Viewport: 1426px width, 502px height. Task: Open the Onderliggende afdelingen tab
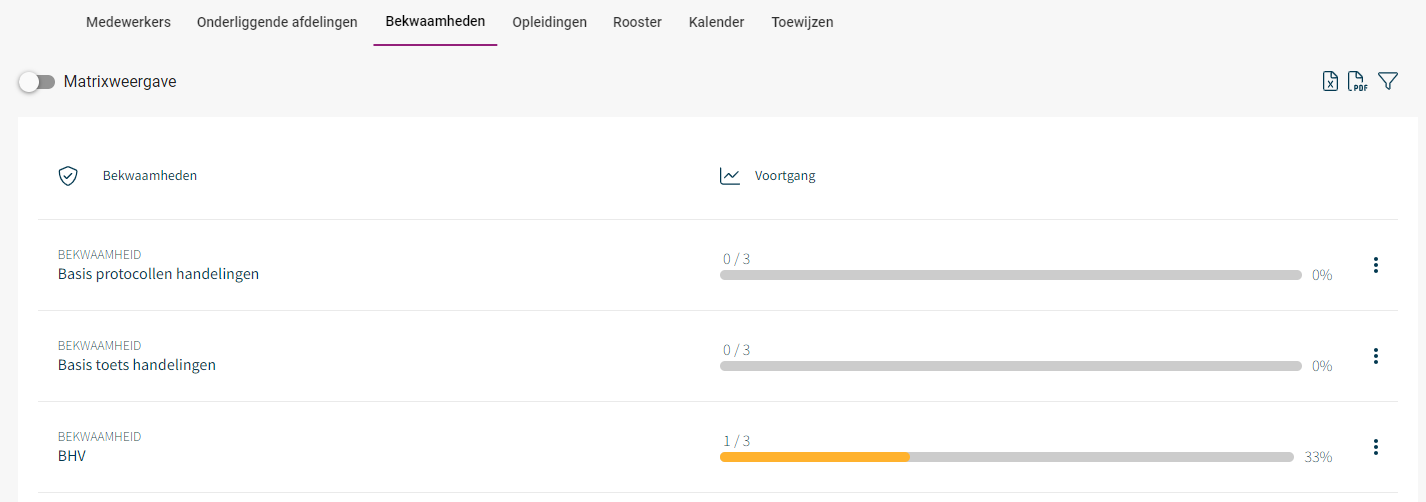[x=277, y=22]
